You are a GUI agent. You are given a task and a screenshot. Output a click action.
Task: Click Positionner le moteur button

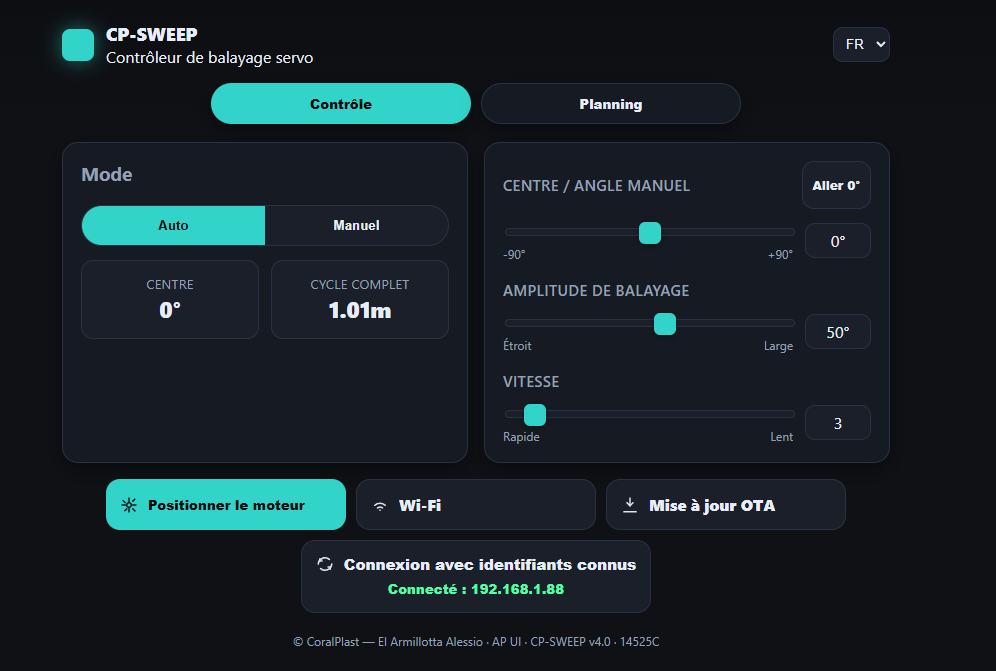point(226,505)
